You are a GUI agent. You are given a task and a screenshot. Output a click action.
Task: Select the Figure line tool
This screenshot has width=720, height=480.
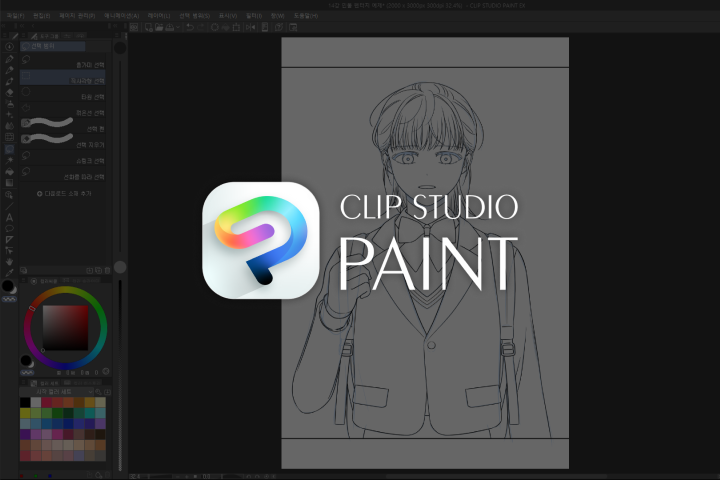click(x=9, y=206)
